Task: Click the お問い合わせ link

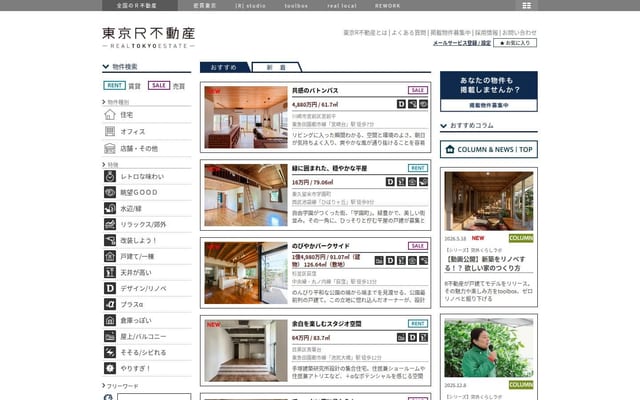Action: tap(519, 32)
